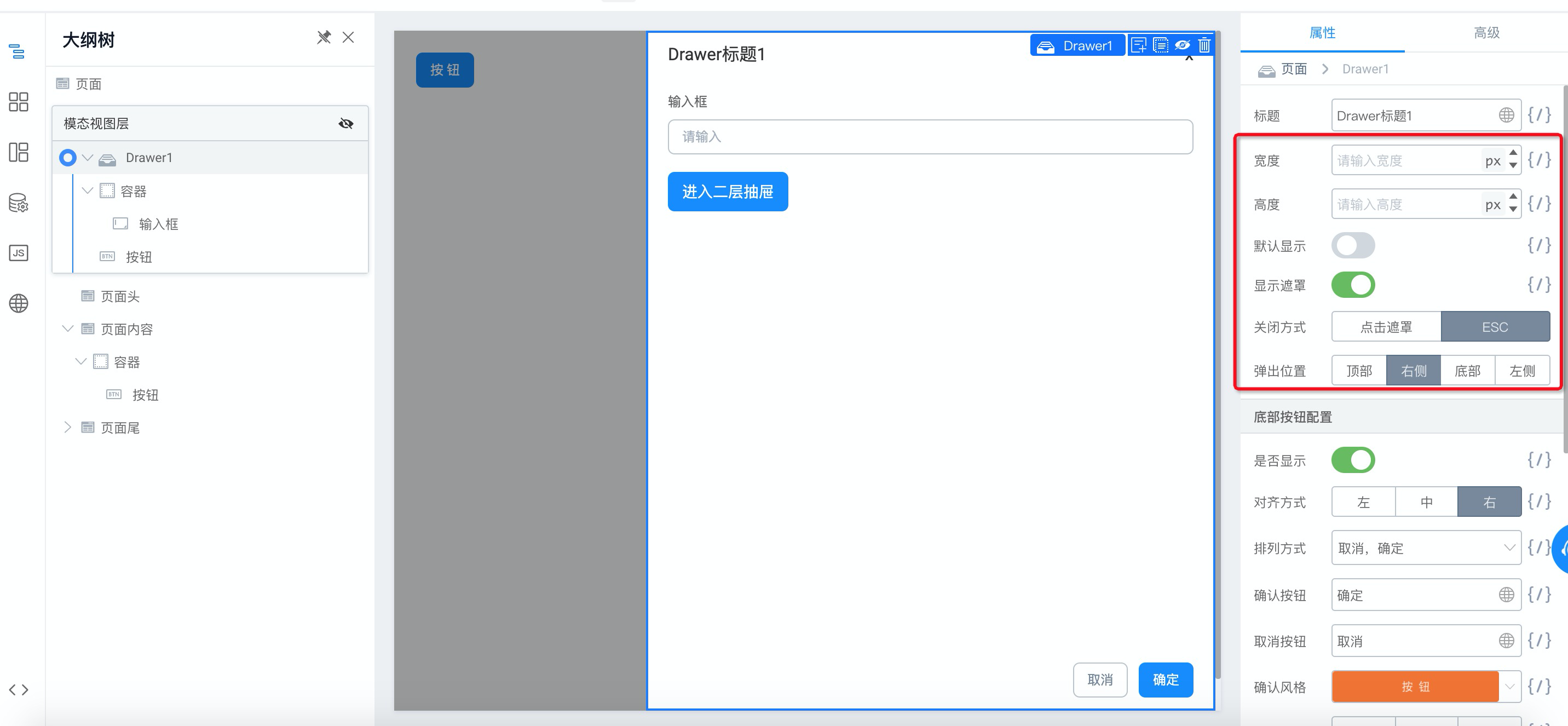
Task: Open the source code view icon
Action: [18, 689]
